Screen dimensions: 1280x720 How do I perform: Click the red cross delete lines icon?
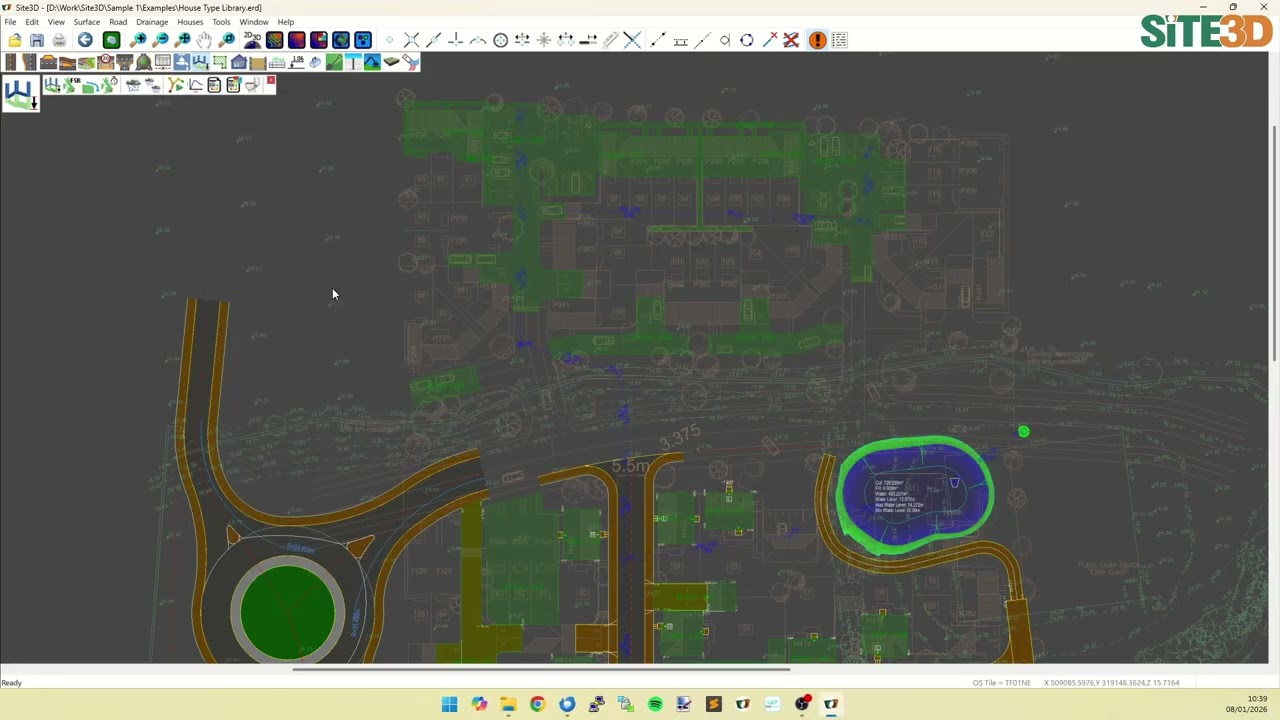pyautogui.click(x=791, y=40)
